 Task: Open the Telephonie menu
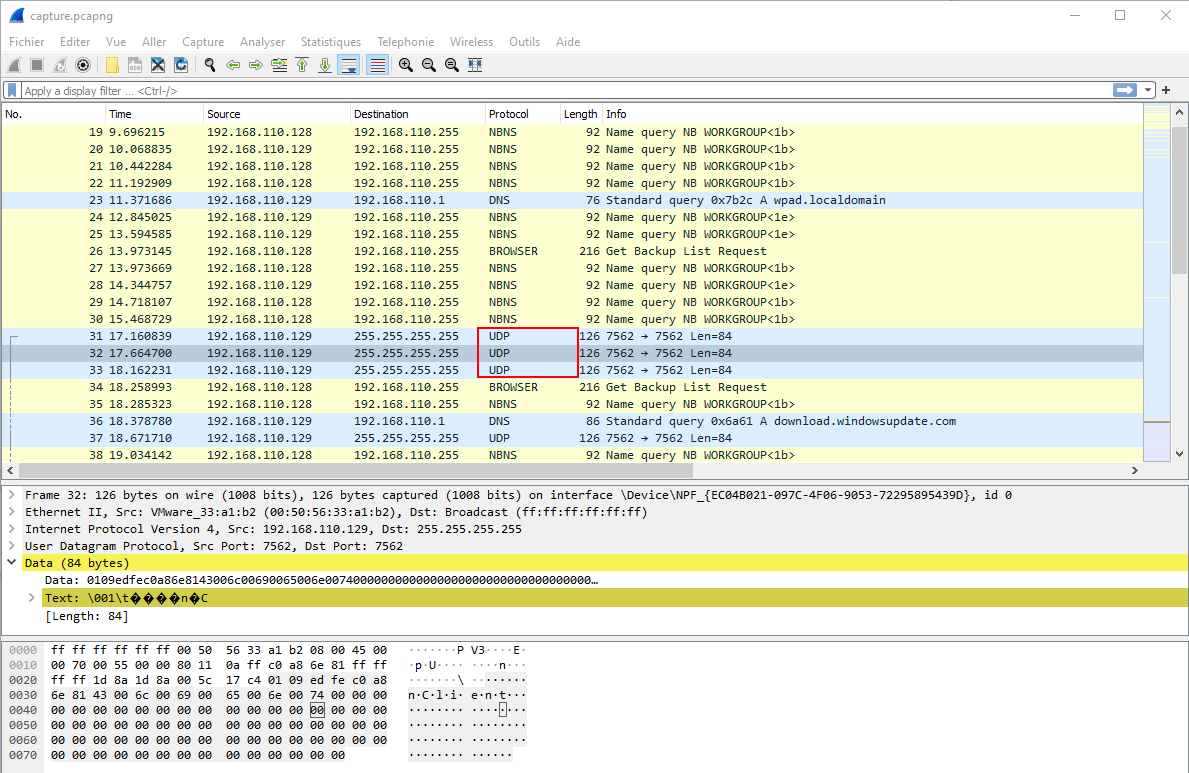[x=406, y=42]
